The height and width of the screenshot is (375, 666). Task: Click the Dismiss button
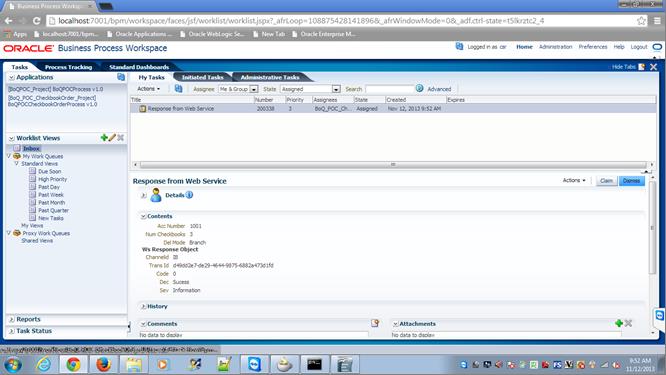(631, 181)
